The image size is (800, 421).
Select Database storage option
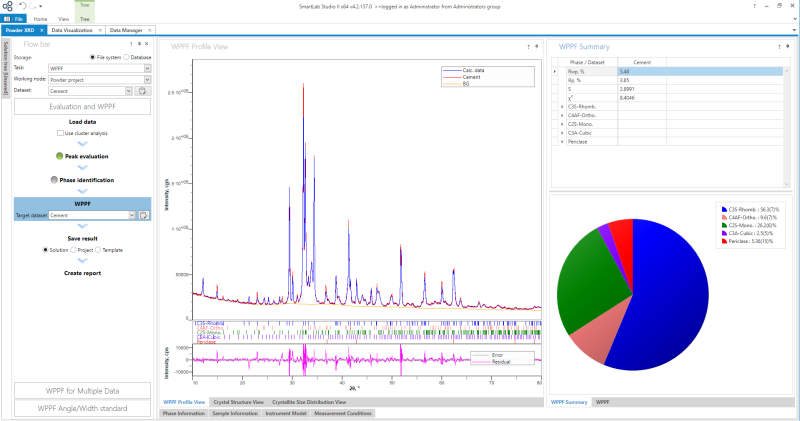click(127, 57)
